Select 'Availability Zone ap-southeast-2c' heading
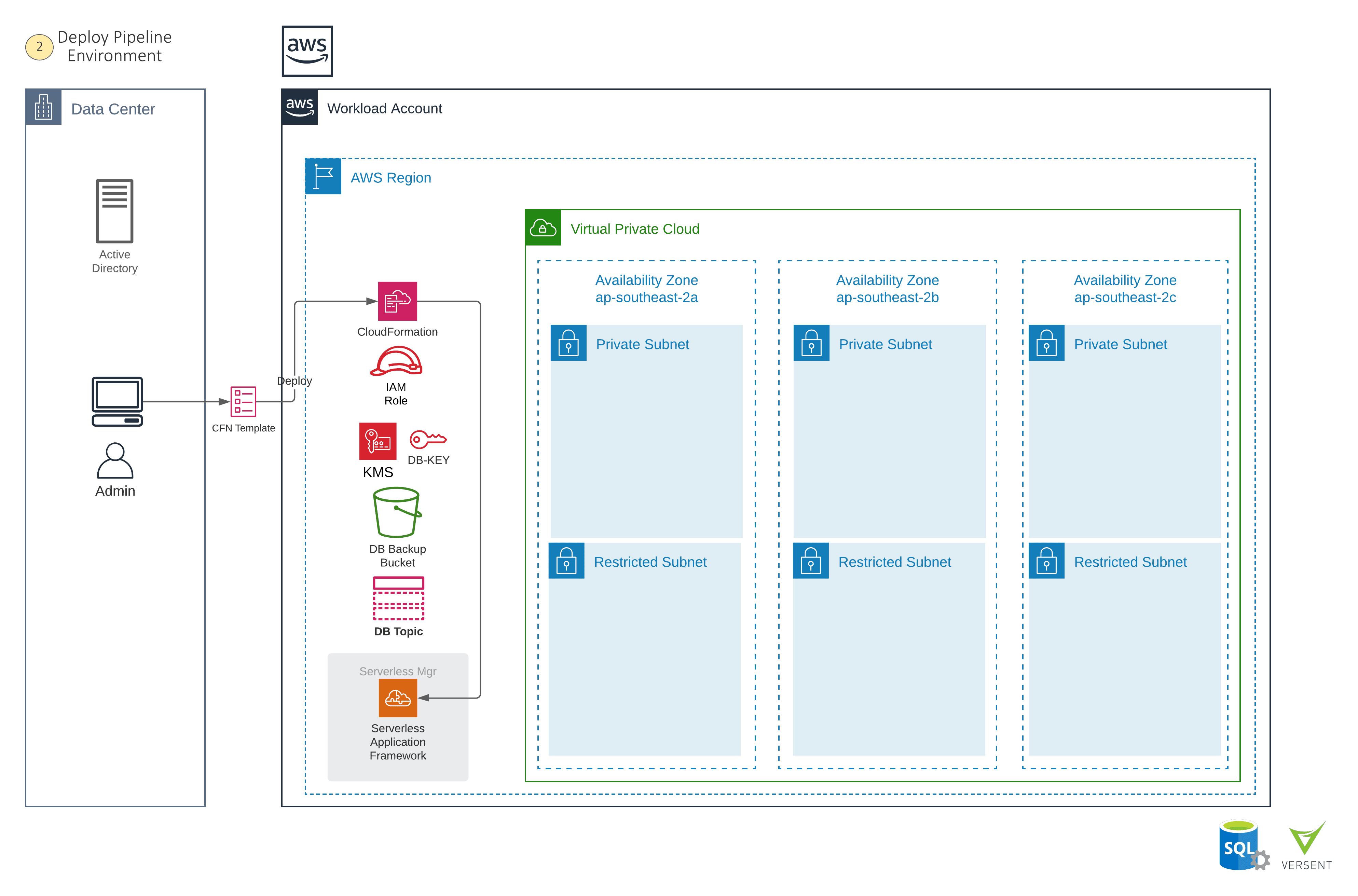 (1125, 289)
